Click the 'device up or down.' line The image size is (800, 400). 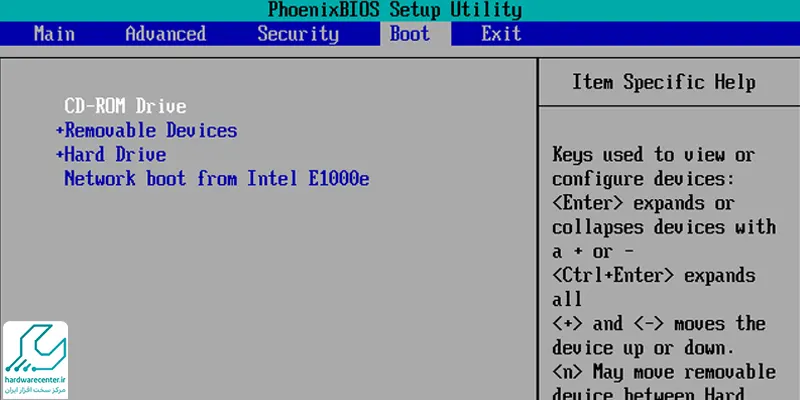coord(643,348)
